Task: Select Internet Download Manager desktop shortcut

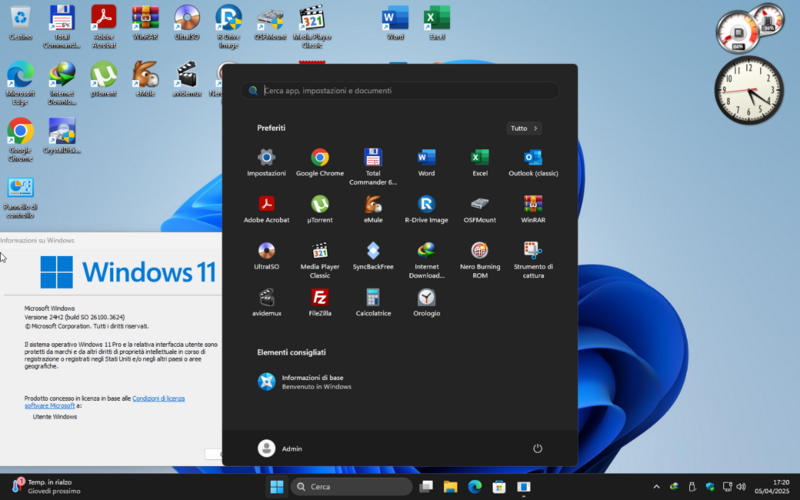Action: click(62, 83)
